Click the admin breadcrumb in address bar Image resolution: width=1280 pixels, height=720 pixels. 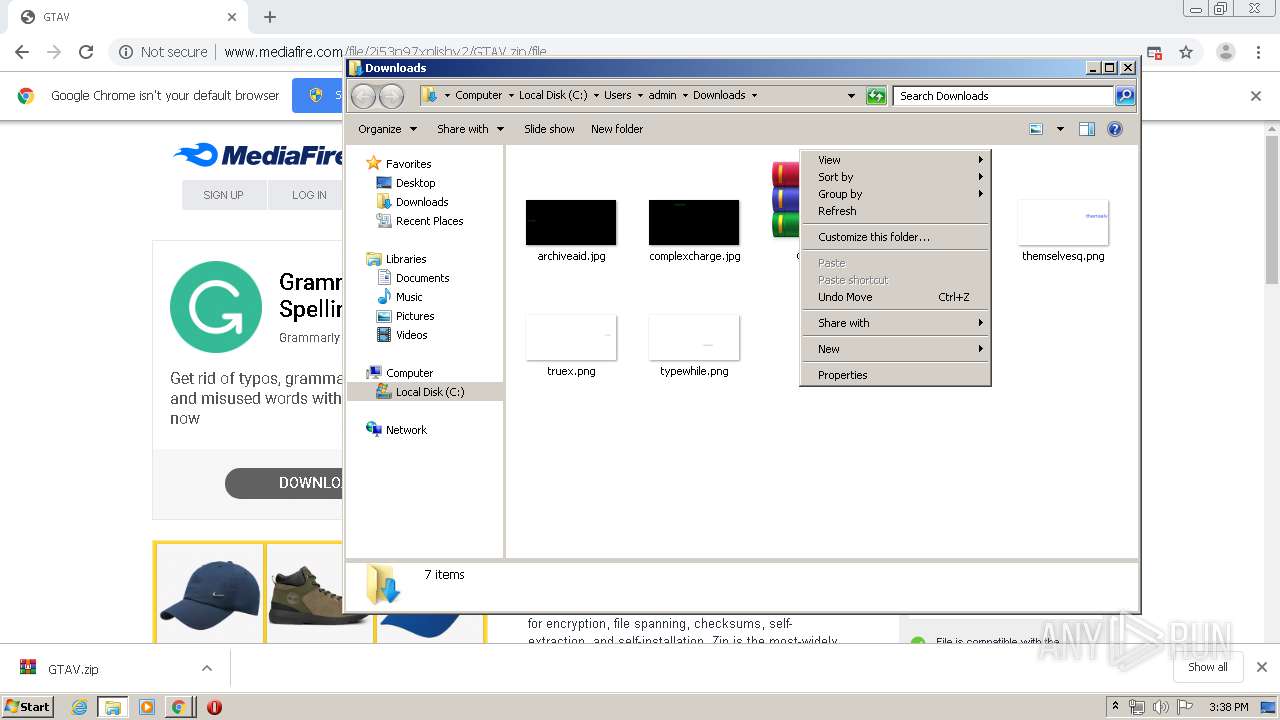[x=662, y=96]
